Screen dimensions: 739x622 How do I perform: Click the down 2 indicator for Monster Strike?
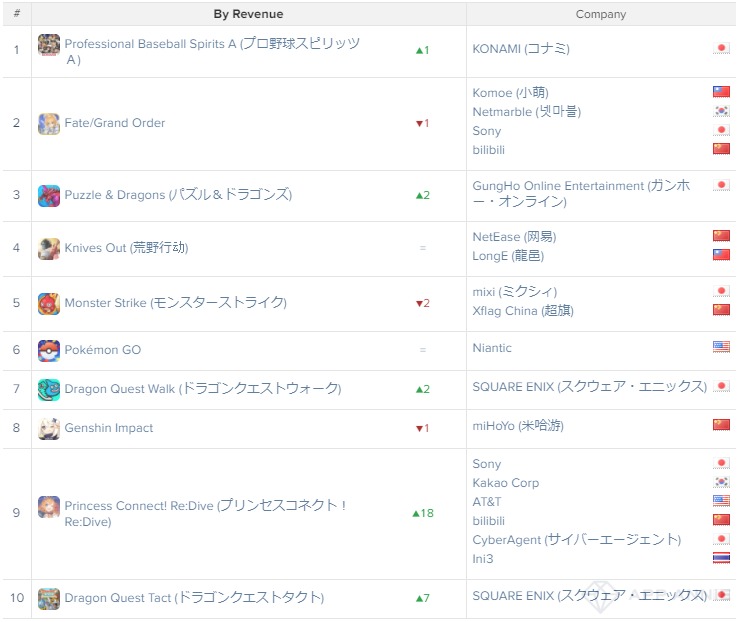pyautogui.click(x=423, y=303)
